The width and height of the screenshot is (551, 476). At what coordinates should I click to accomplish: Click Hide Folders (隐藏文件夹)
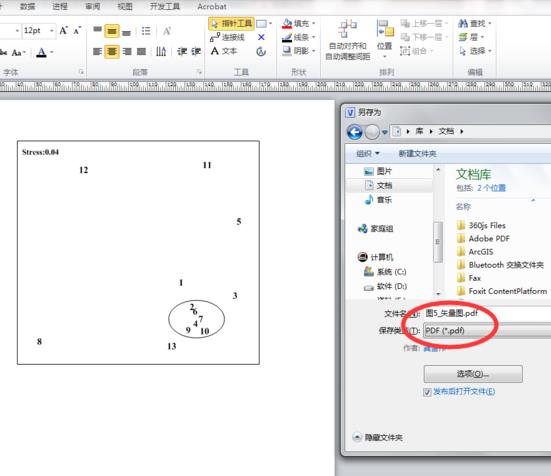click(x=378, y=437)
